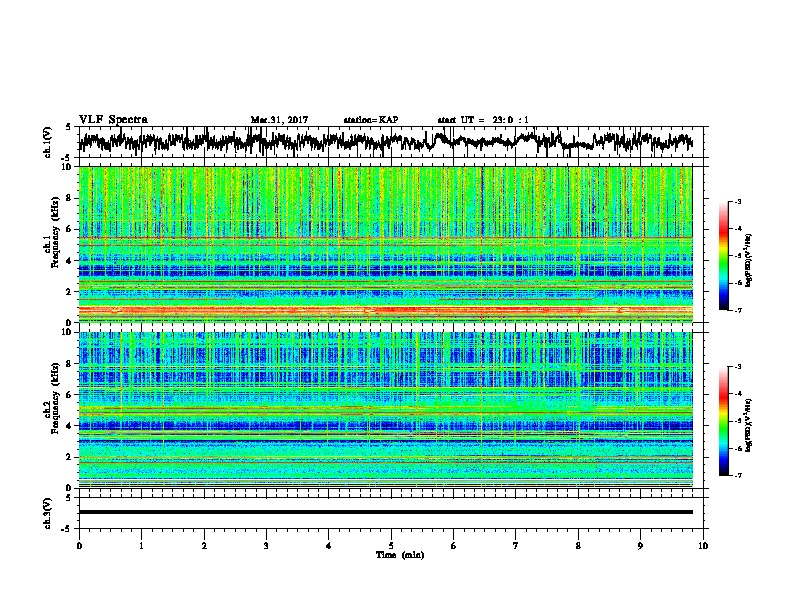Click the "station=KAP" label
Viewport: 792px width, 612px height.
(x=371, y=120)
